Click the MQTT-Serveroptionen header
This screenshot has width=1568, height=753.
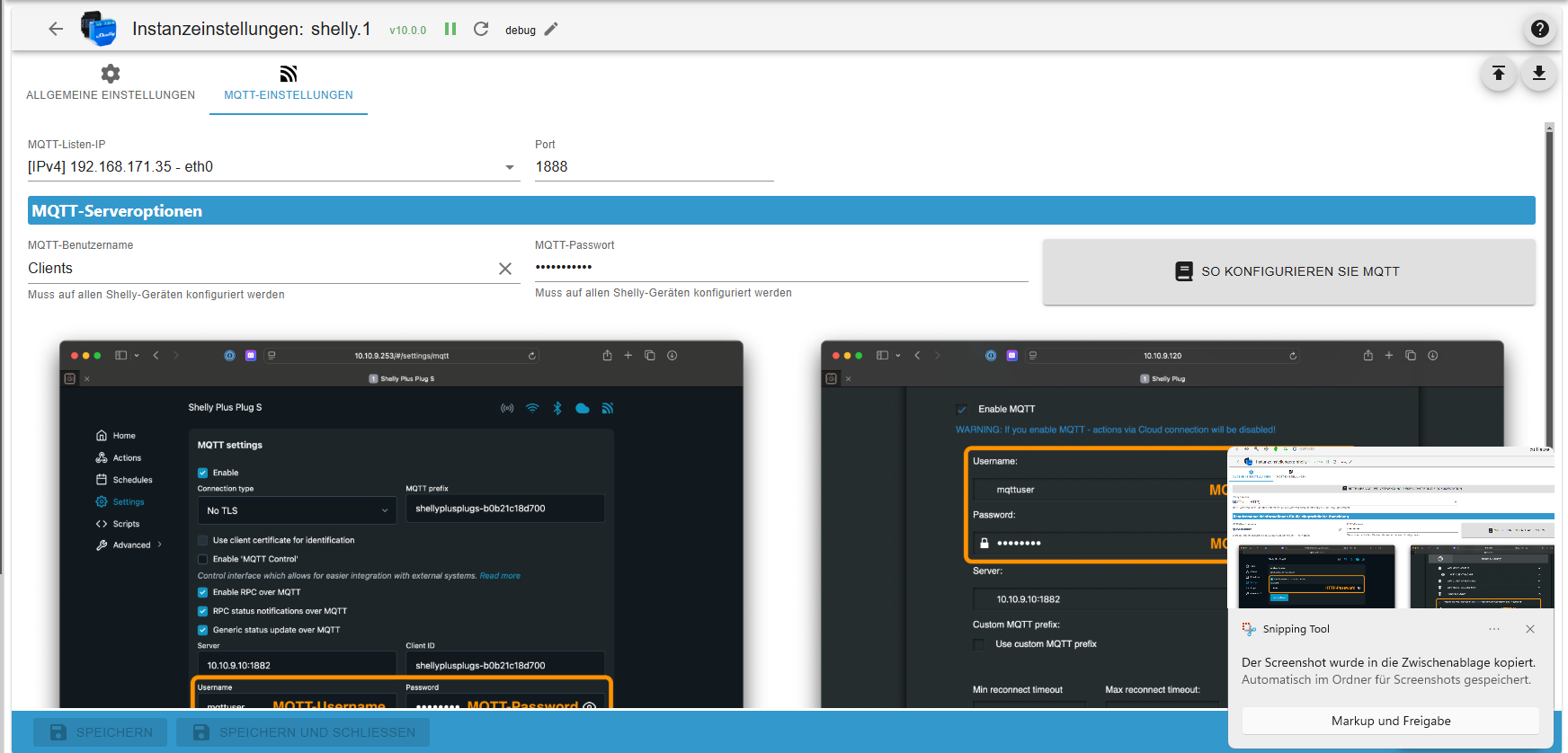coord(781,210)
